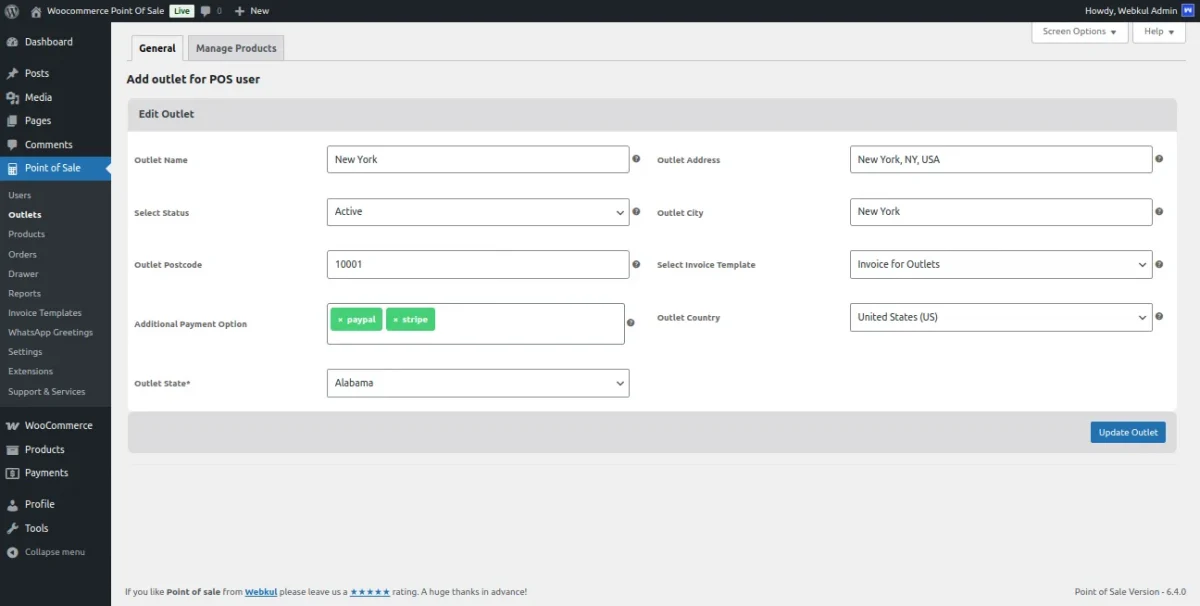
Task: Open WooCommerce in the sidebar menu
Action: (58, 425)
